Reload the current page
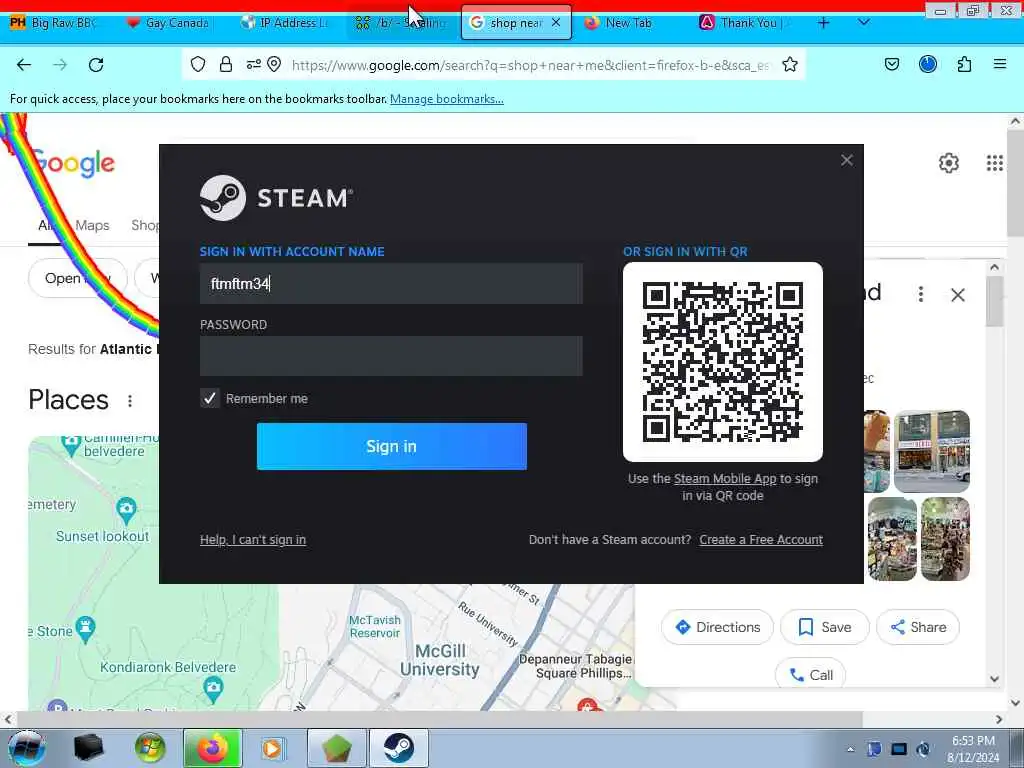1024x768 pixels. [x=96, y=65]
